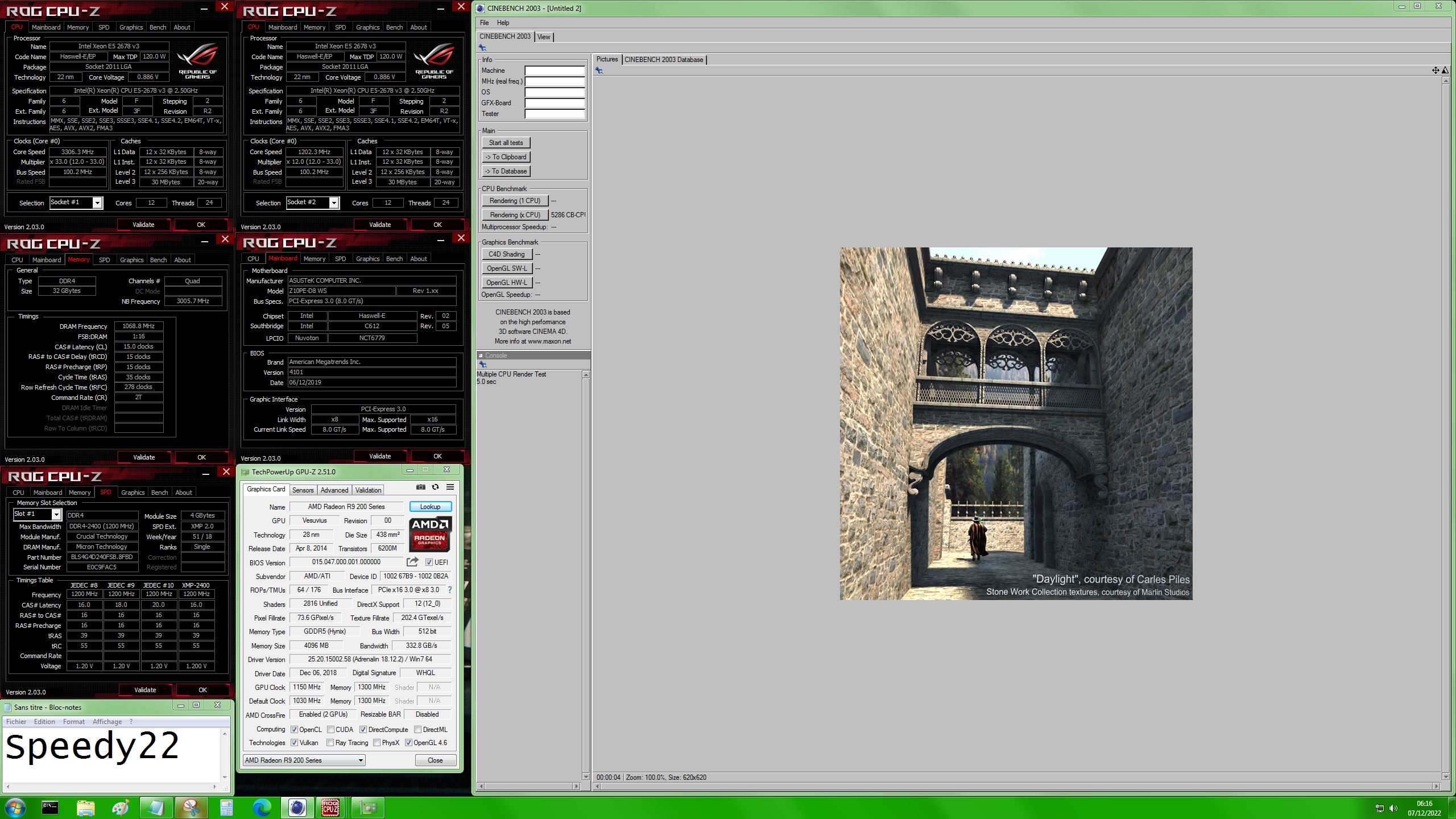
Task: Click the triangle icon at the Pictures view corner
Action: [1445, 71]
